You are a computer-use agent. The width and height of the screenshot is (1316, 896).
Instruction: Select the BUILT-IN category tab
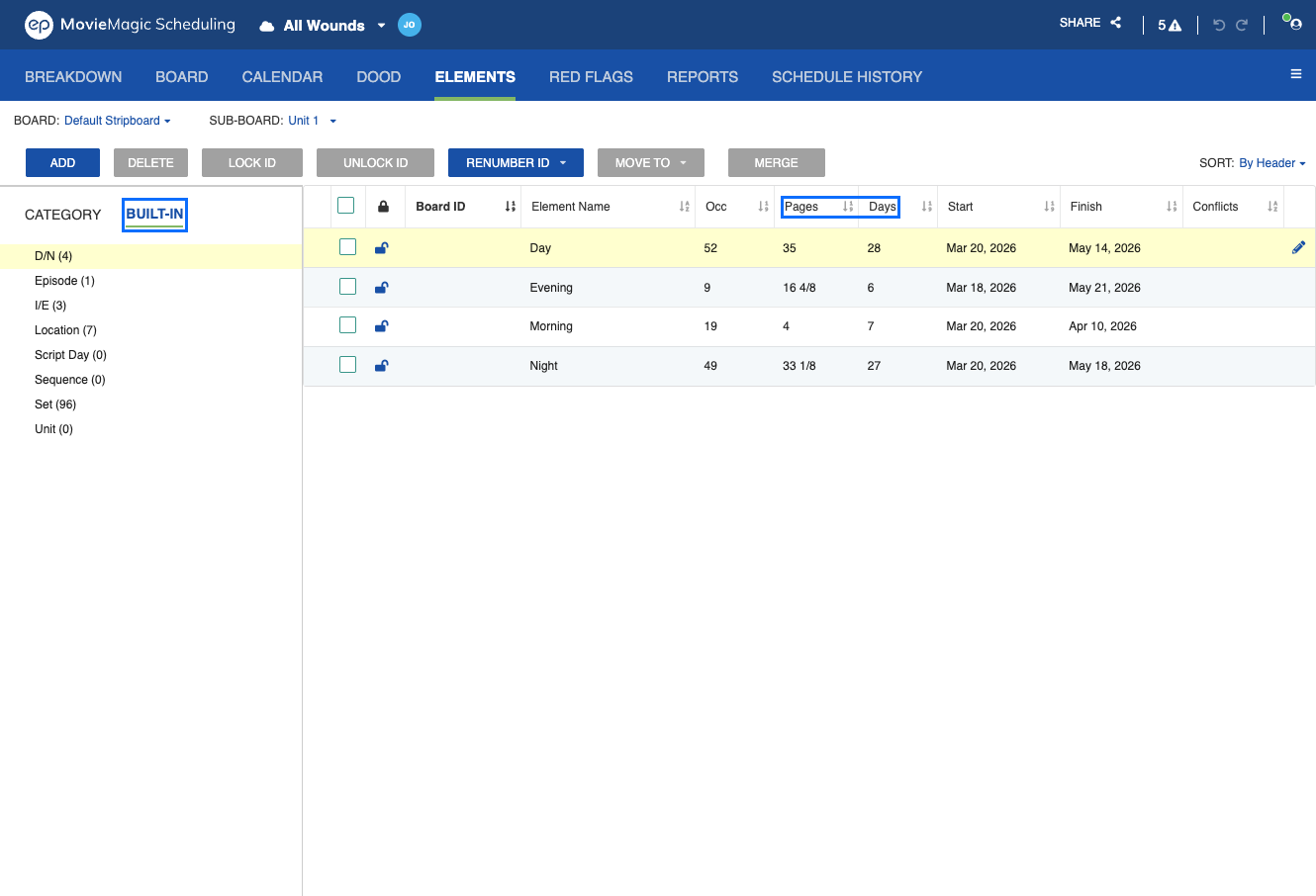154,214
